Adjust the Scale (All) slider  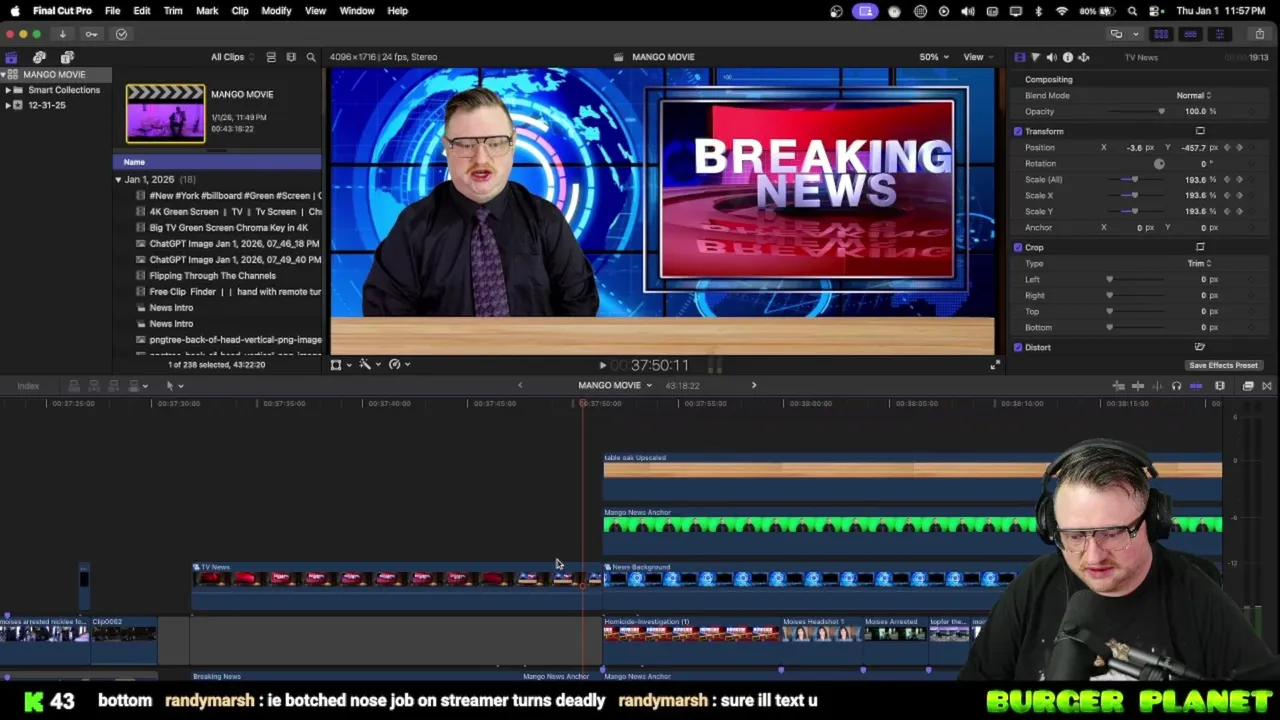[1134, 179]
